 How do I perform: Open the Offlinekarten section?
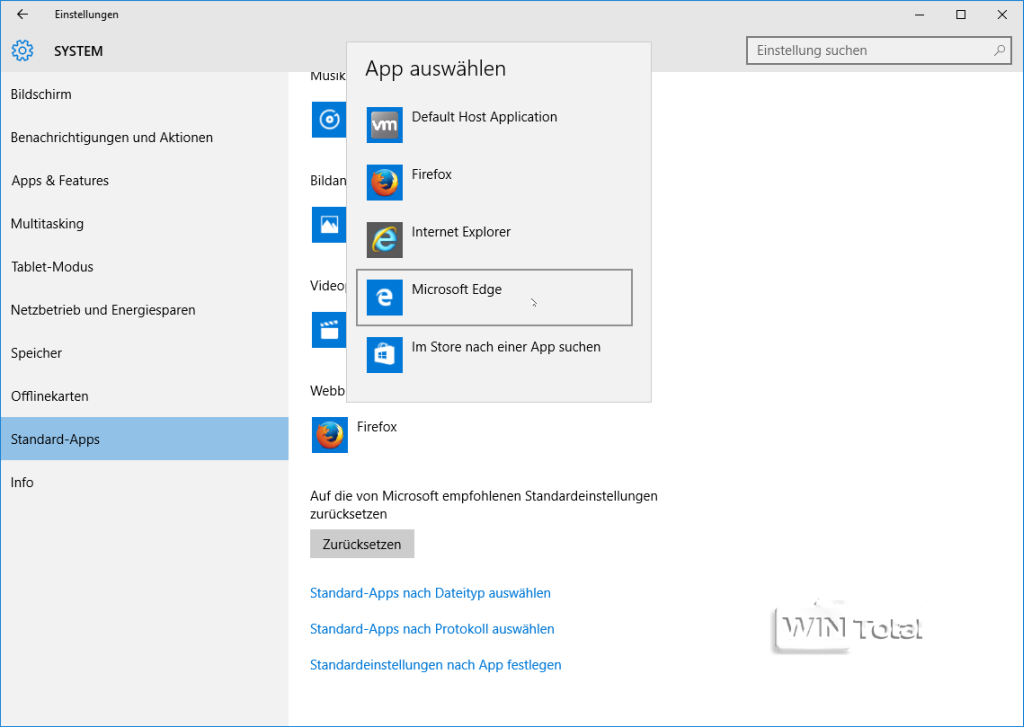tap(50, 396)
